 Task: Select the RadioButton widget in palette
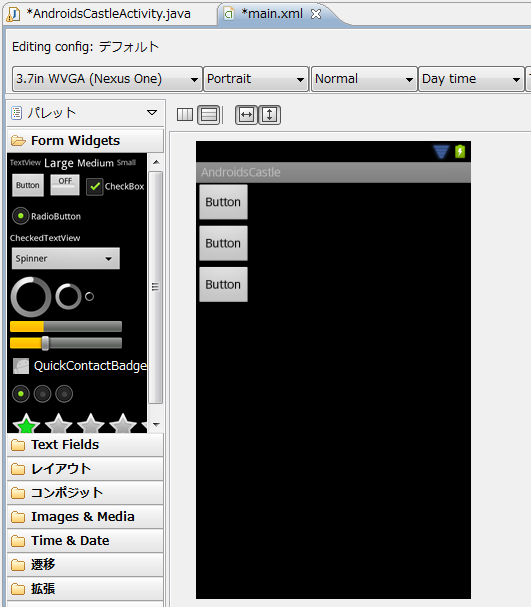tap(46, 216)
